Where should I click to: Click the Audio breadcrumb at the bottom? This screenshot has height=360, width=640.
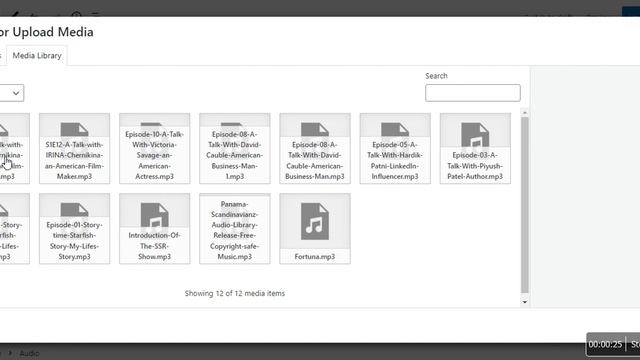pyautogui.click(x=29, y=353)
